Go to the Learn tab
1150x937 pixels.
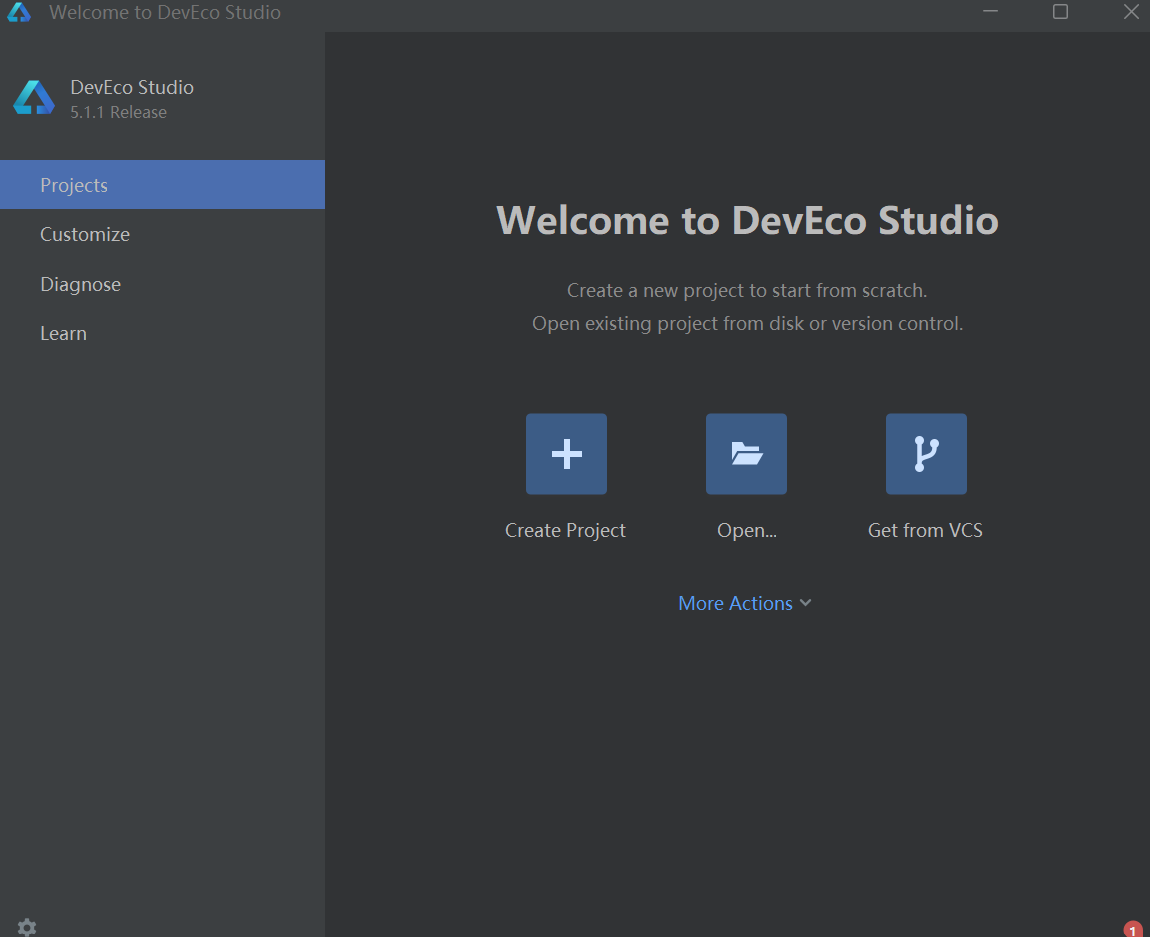[x=162, y=333]
